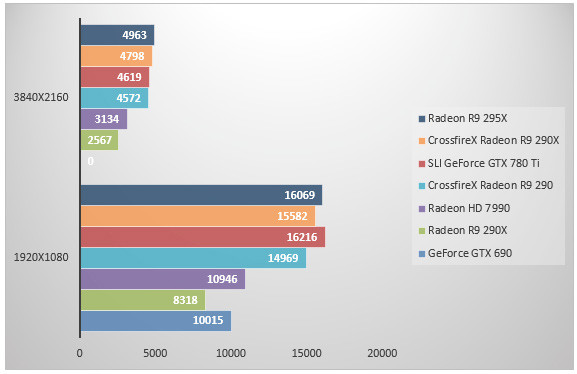Select the green bar showing 8318
The height and width of the screenshot is (374, 577).
coord(143,300)
